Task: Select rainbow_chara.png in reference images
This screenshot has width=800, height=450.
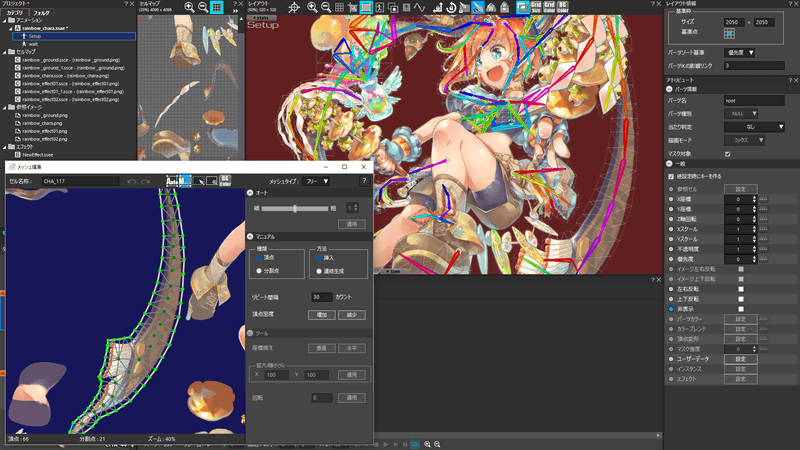Action: coord(42,123)
